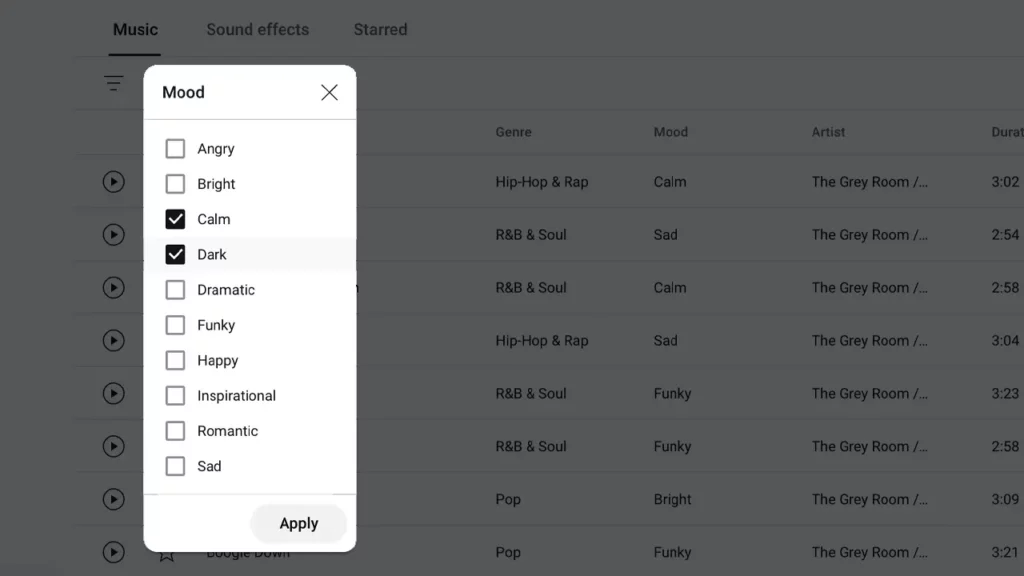The width and height of the screenshot is (1024, 576).
Task: Sort by the Artist column header
Action: [828, 132]
